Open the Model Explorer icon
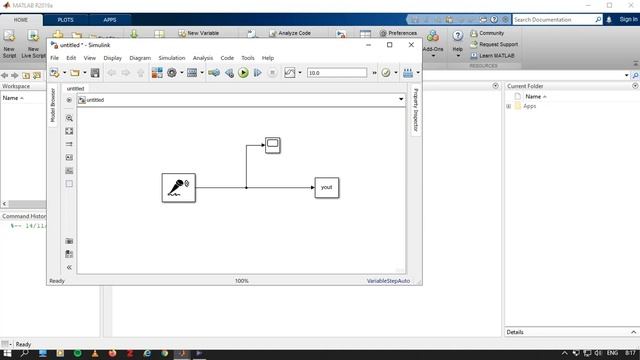The width and height of the screenshot is (640, 360). tap(192, 73)
